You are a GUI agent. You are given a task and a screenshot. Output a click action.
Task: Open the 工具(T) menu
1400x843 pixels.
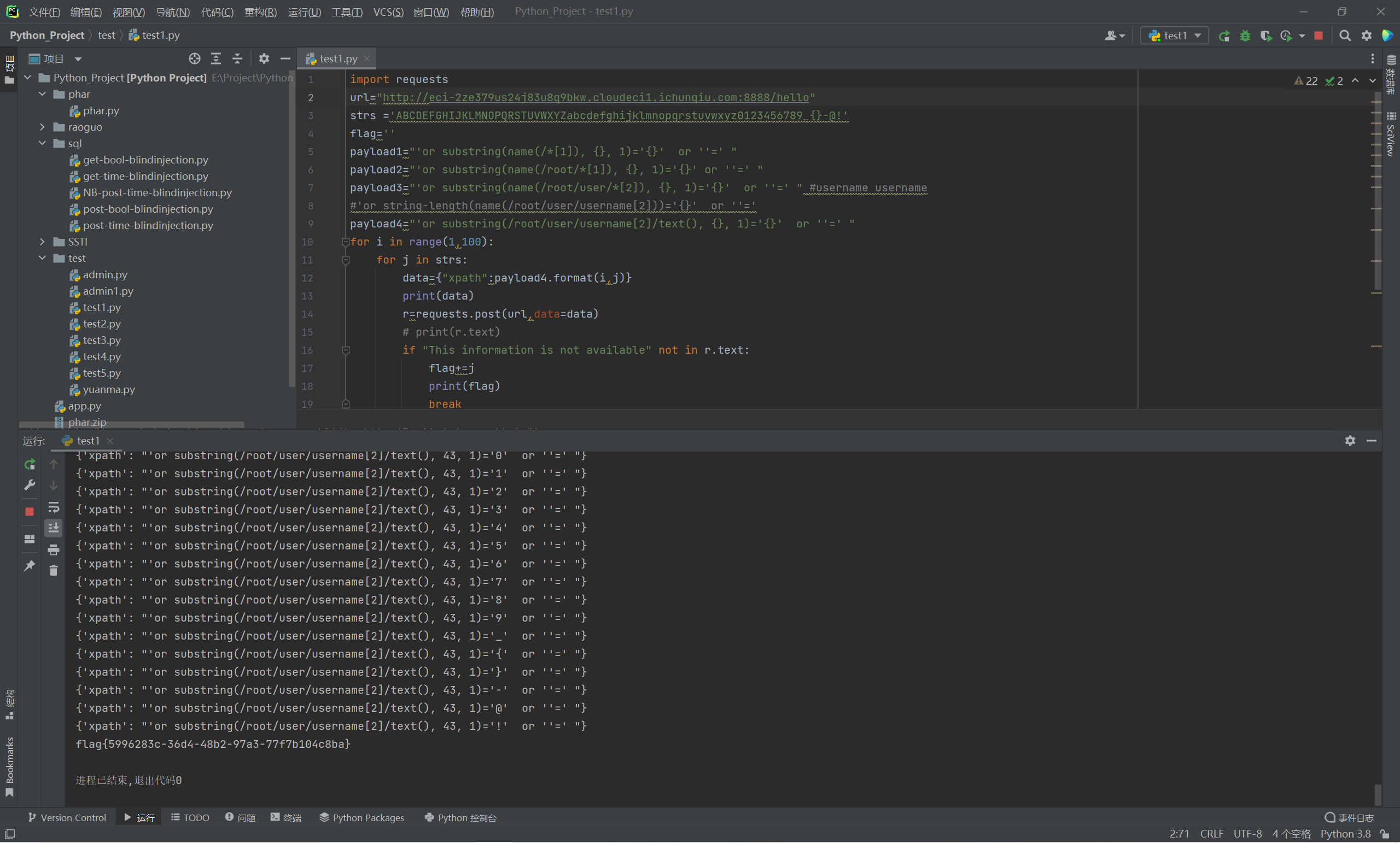[x=347, y=12]
